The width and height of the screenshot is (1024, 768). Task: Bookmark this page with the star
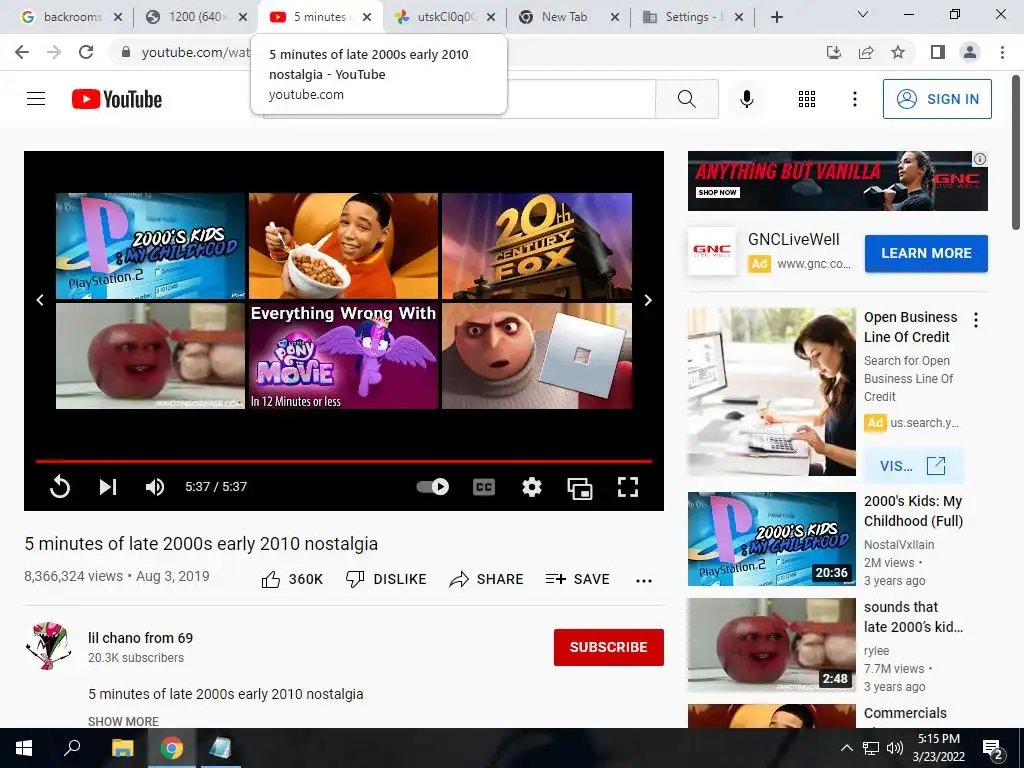(x=898, y=52)
